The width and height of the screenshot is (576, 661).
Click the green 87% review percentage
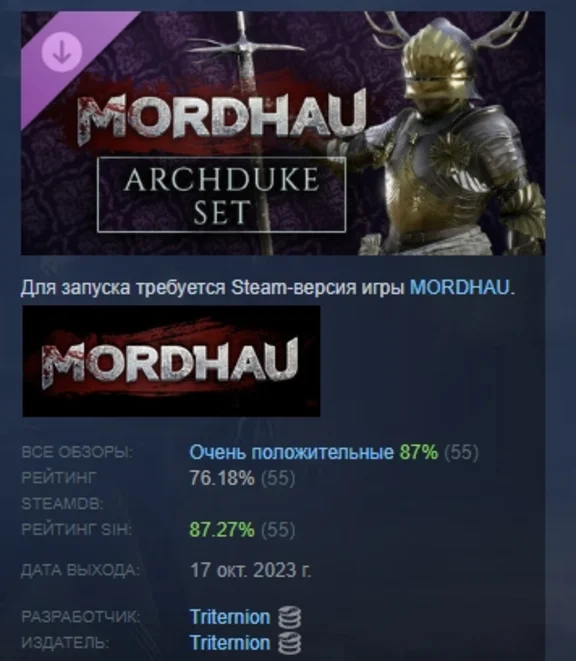click(x=419, y=452)
